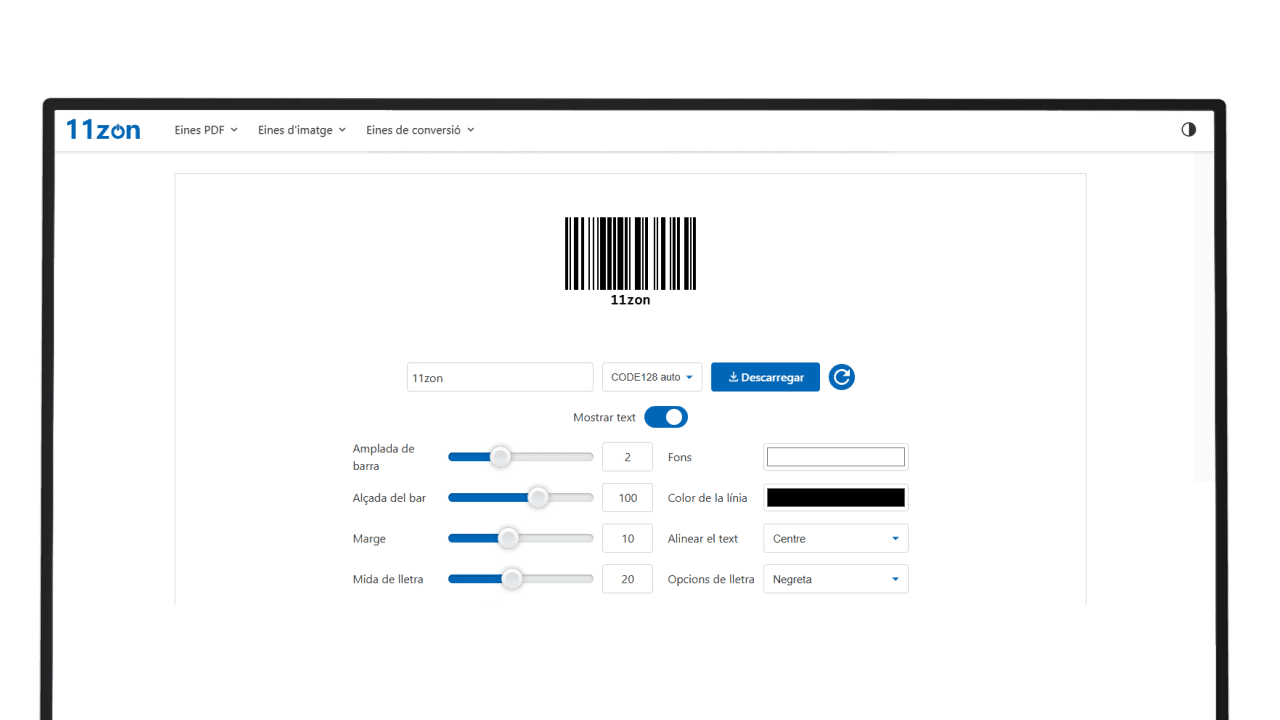Click the page vertical scrollbar
Image resolution: width=1280 pixels, height=720 pixels.
pos(1204,318)
